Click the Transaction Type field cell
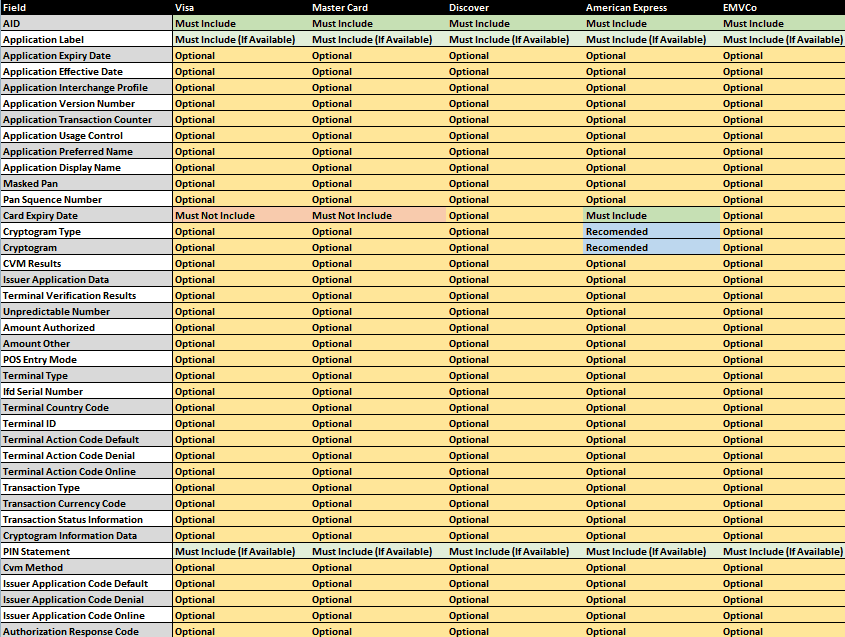Screen dimensions: 845x637 [86, 487]
